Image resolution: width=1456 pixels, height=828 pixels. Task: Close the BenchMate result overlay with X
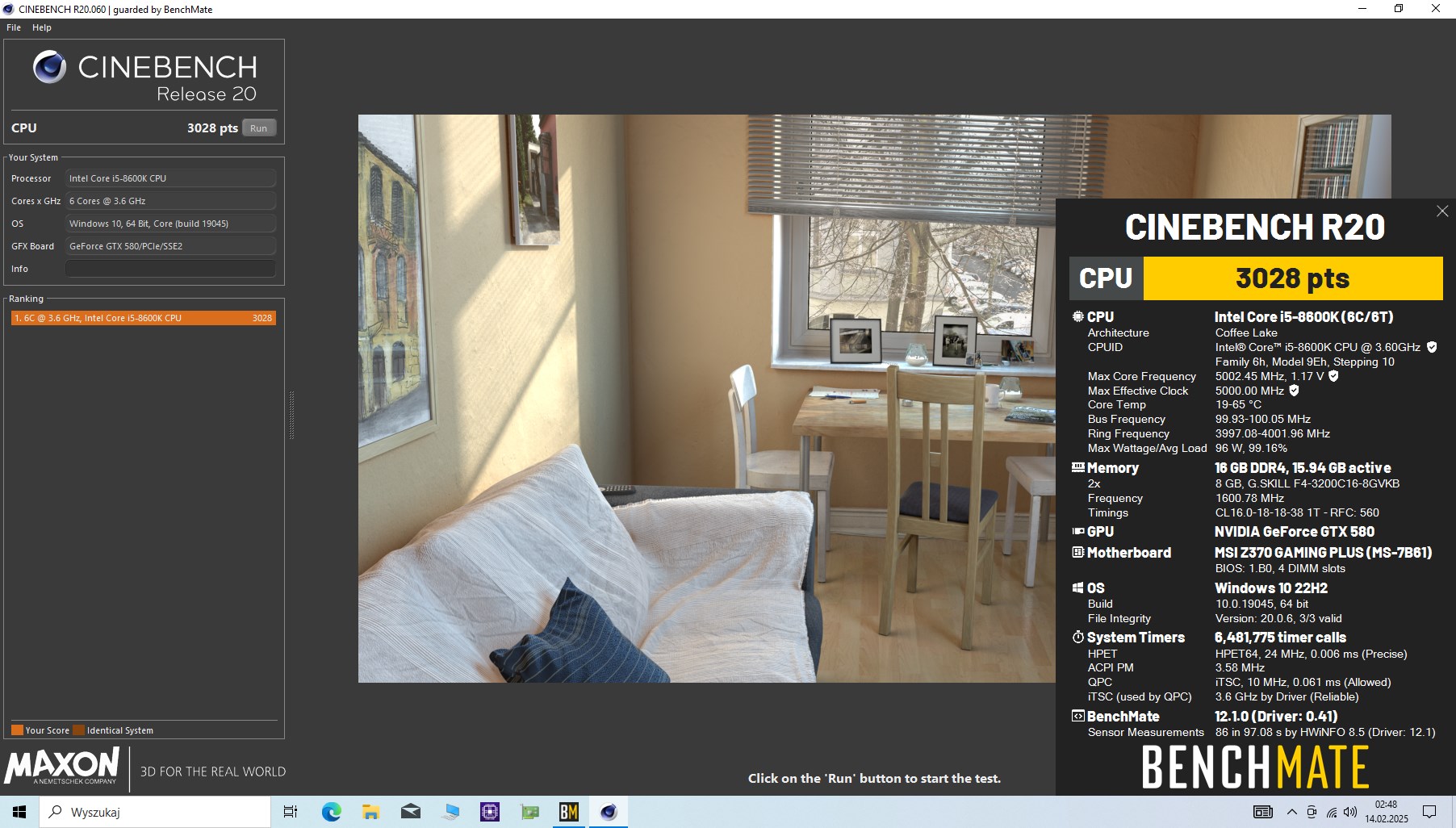click(1442, 211)
